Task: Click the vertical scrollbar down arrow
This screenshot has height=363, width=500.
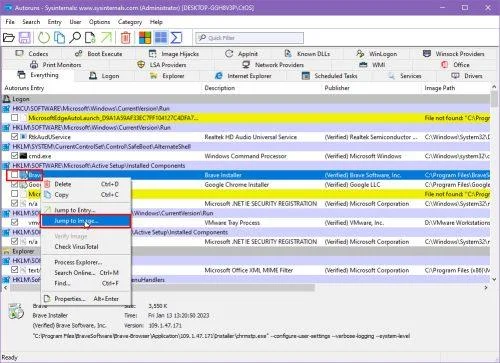Action: click(x=494, y=279)
